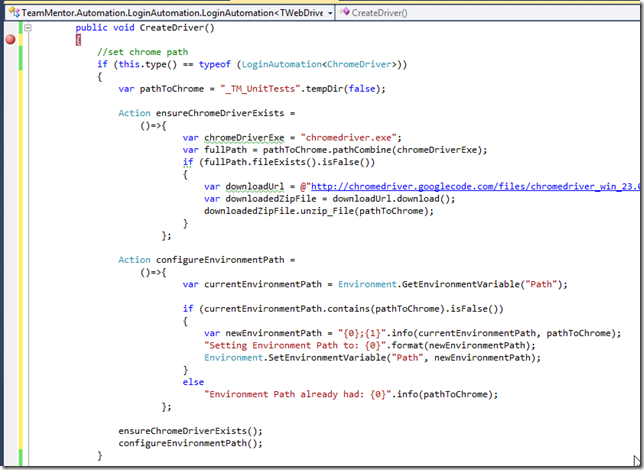The width and height of the screenshot is (644, 470).
Task: Click the configureEnvironmentPath() invocation line
Action: 190,443
